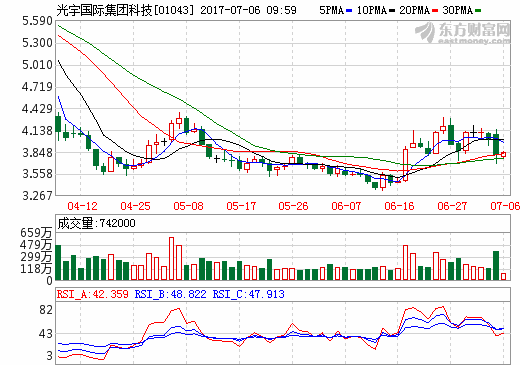Viewport: 520px width, 365px height.
Task: Click the 5PMA blue legend marker
Action: 349,11
